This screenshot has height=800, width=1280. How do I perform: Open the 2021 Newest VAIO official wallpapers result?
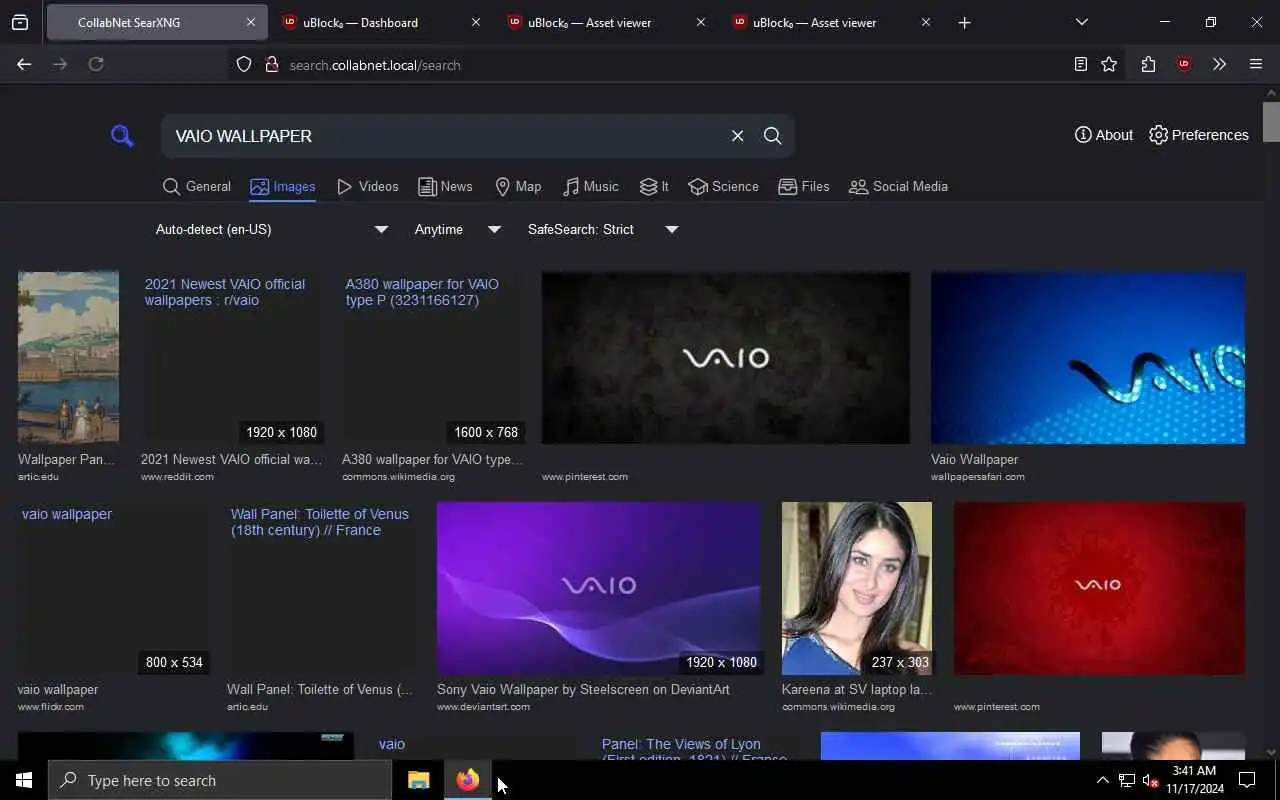click(231, 357)
